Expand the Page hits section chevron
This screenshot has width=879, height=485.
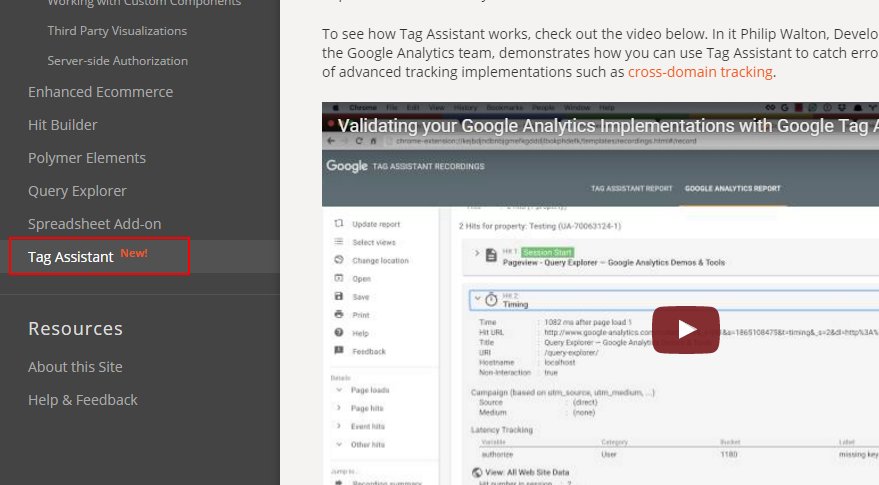tap(339, 408)
